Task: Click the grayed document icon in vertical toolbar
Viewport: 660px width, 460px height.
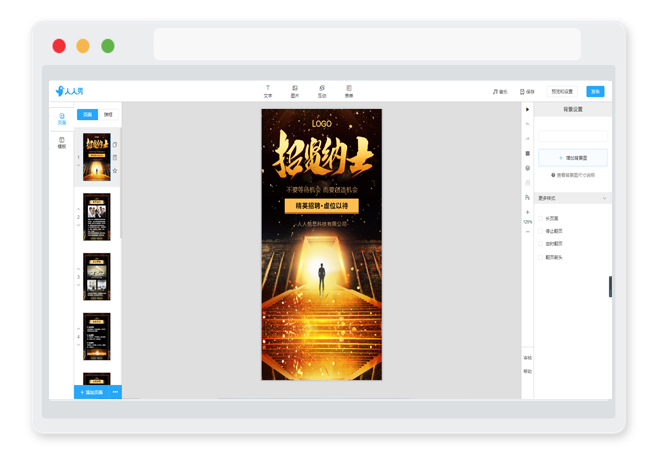Action: tap(527, 183)
